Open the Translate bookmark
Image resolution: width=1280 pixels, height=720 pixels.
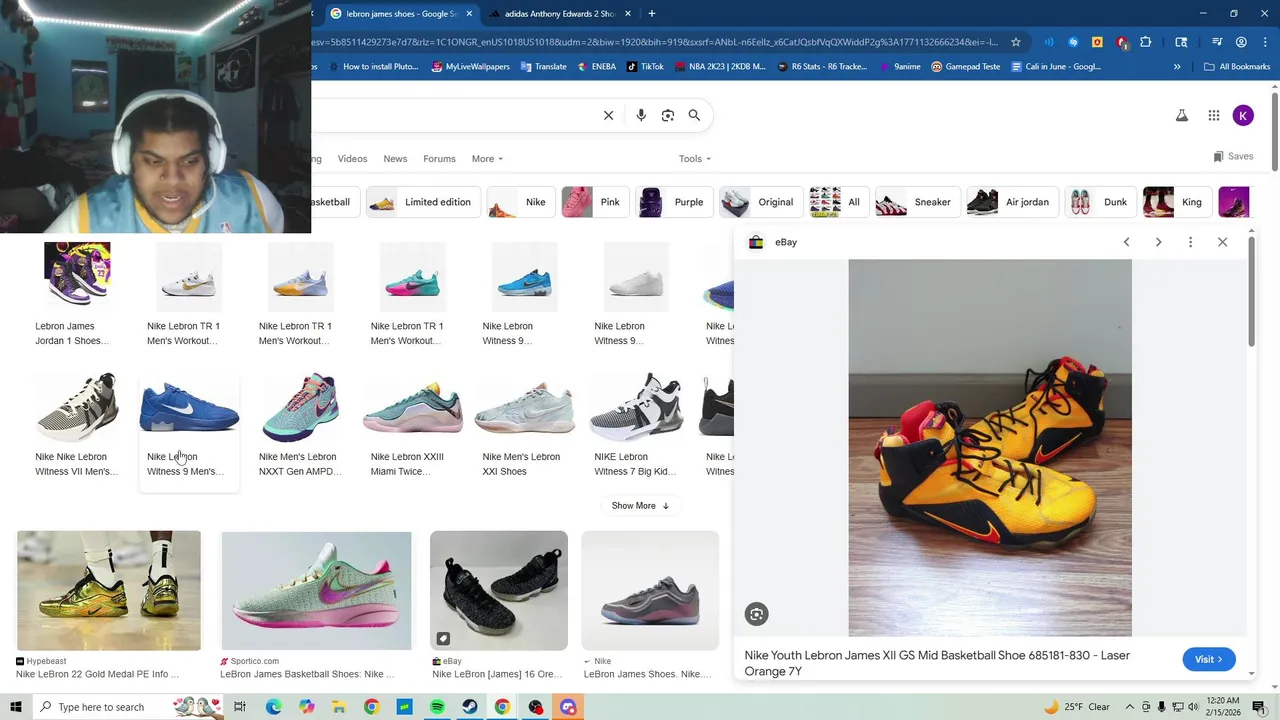543,67
